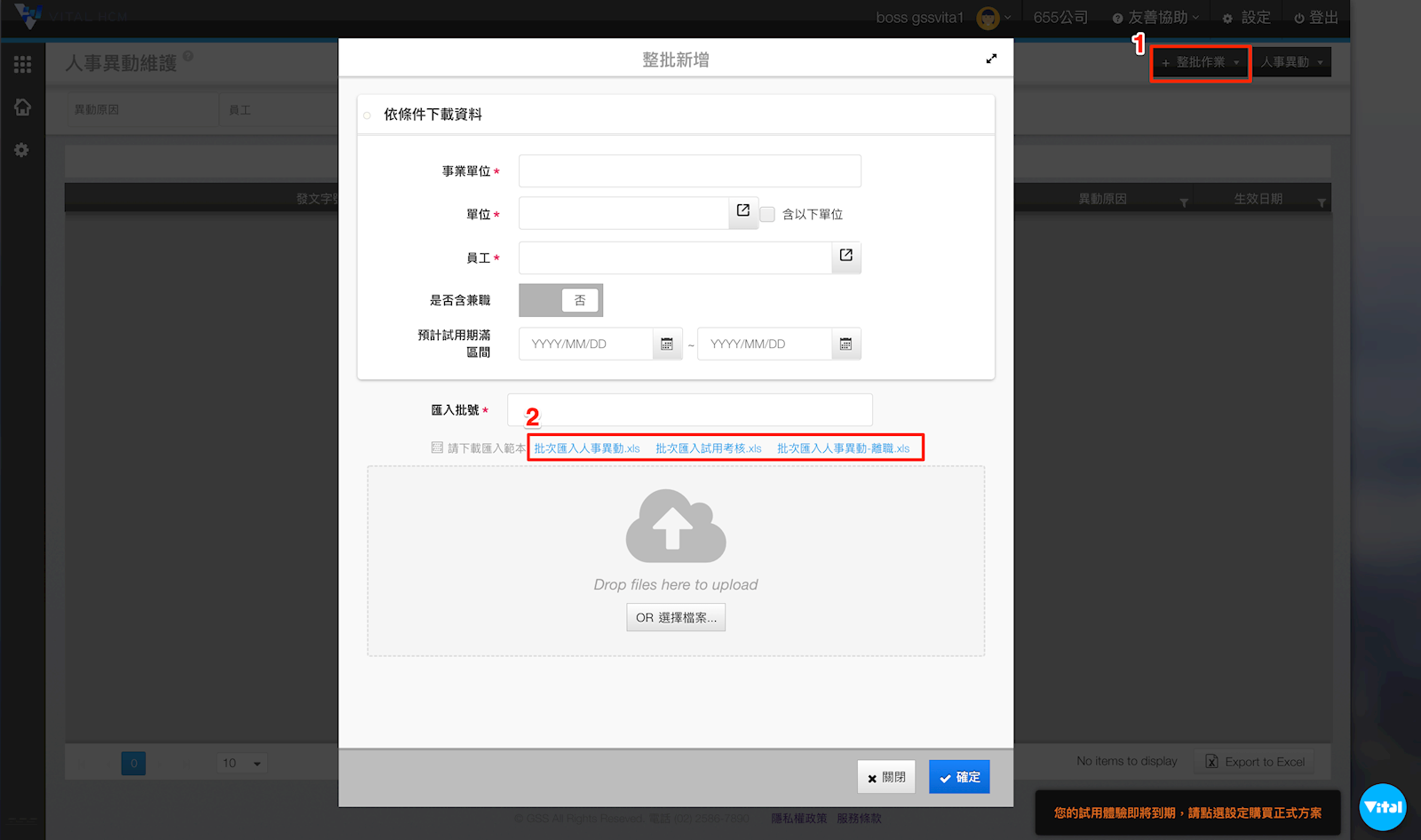Click the 匯入批號 input field
Screen dimensions: 1421x840
(x=689, y=410)
